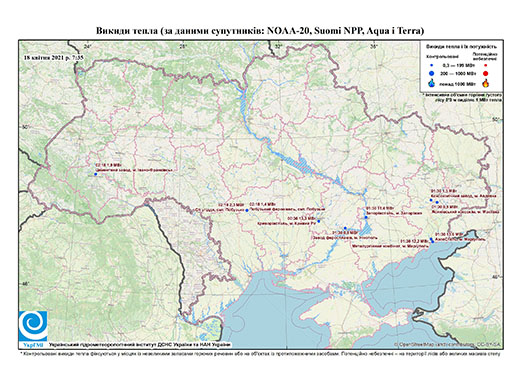Click the OpenStreetMap contributors attribution
Screen dimensions: 520x368
[x=448, y=344]
